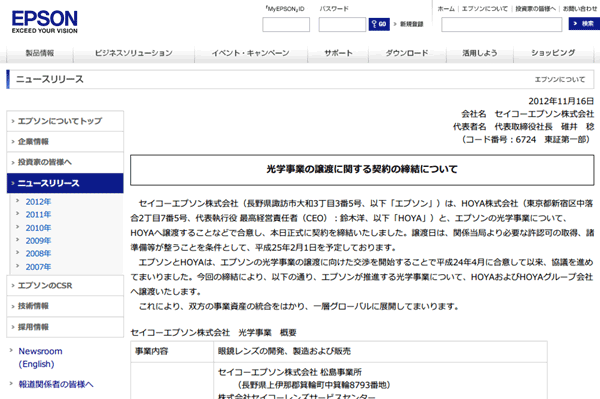This screenshot has height=399, width=600.
Task: Focus the MyEPSON ID input field
Action: pyautogui.click(x=286, y=24)
